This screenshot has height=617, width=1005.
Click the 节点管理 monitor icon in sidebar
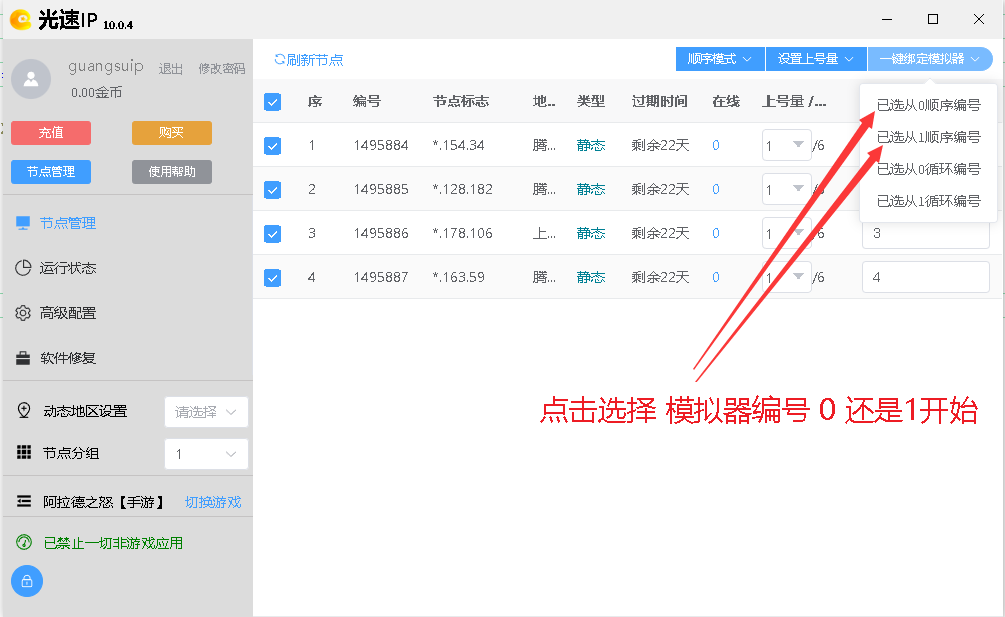tap(24, 223)
